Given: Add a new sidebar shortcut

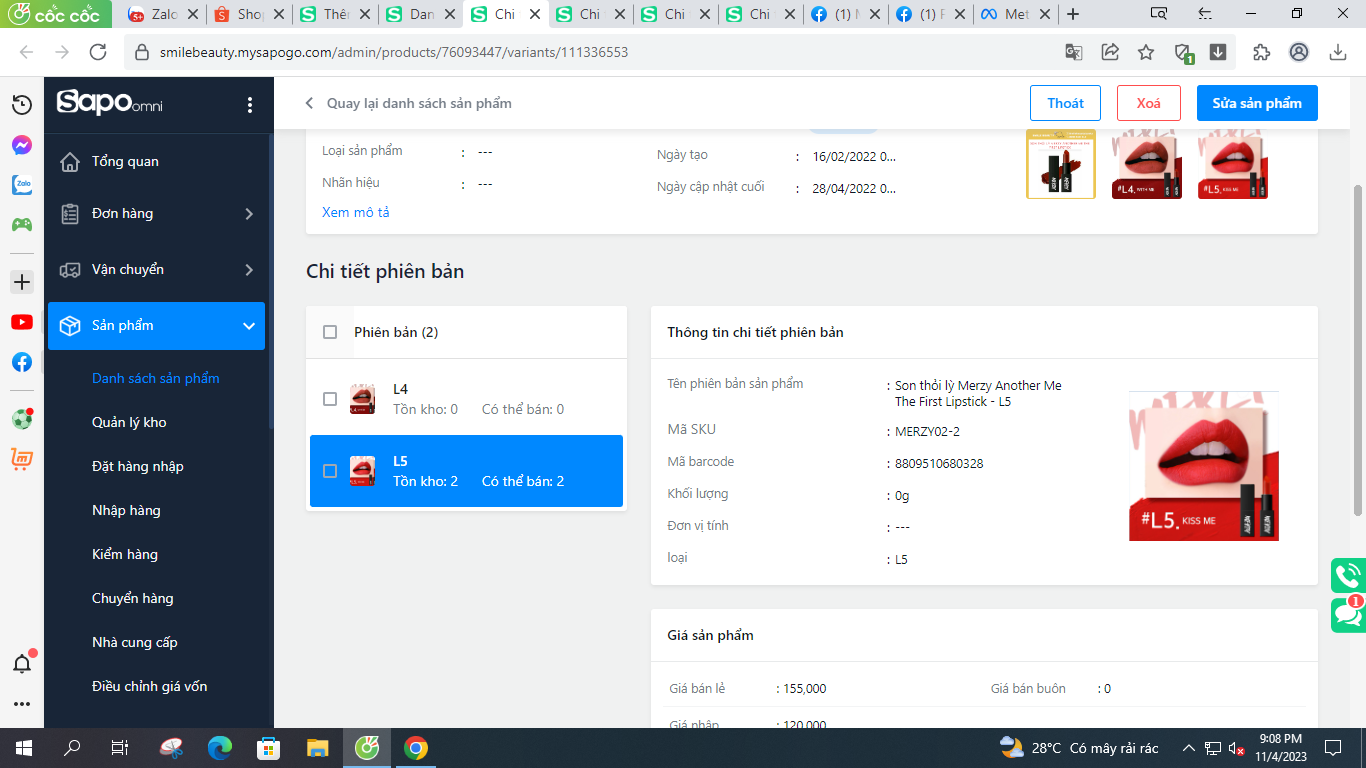Looking at the screenshot, I should [22, 282].
